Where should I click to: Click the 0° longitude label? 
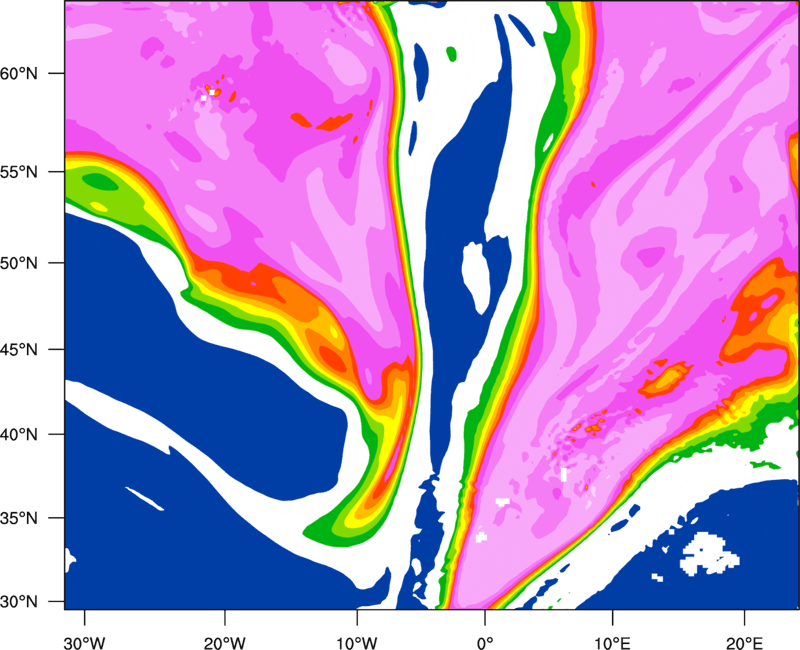tap(485, 643)
